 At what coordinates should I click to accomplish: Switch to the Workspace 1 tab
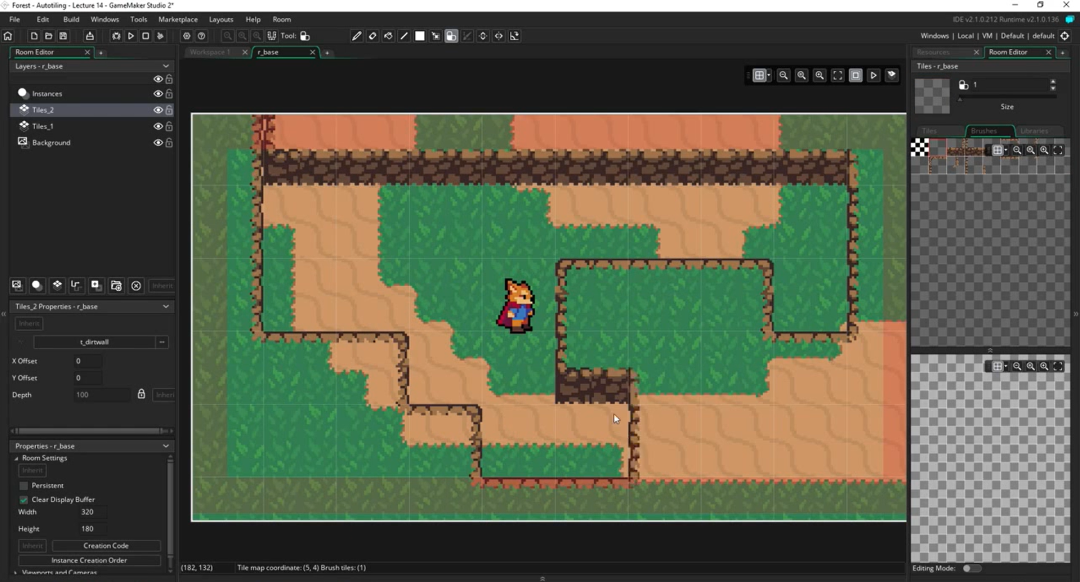[x=209, y=52]
